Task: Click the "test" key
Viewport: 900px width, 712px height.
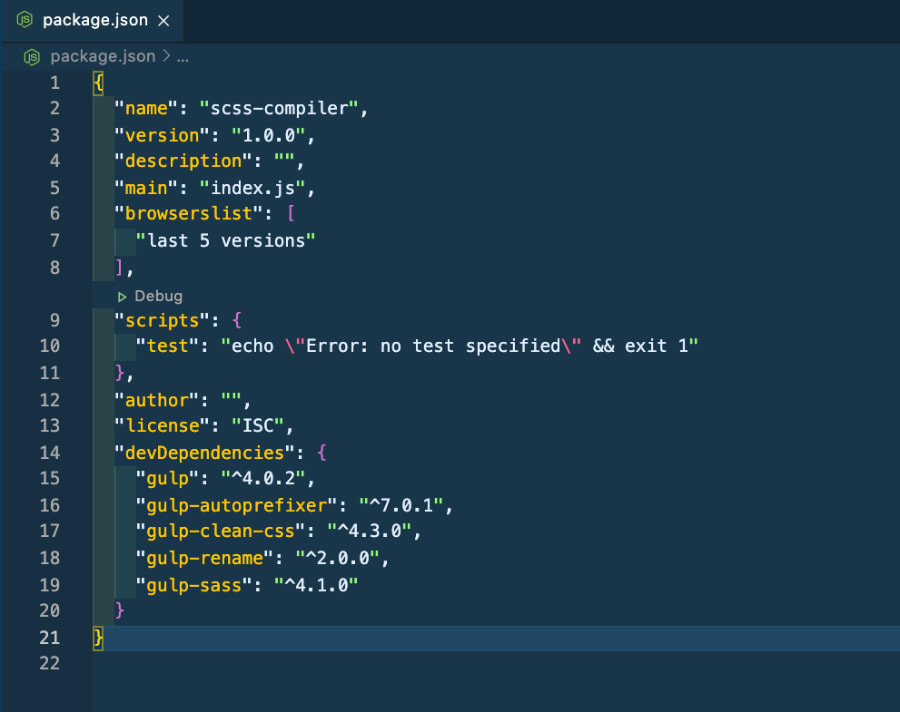Action: coord(168,346)
